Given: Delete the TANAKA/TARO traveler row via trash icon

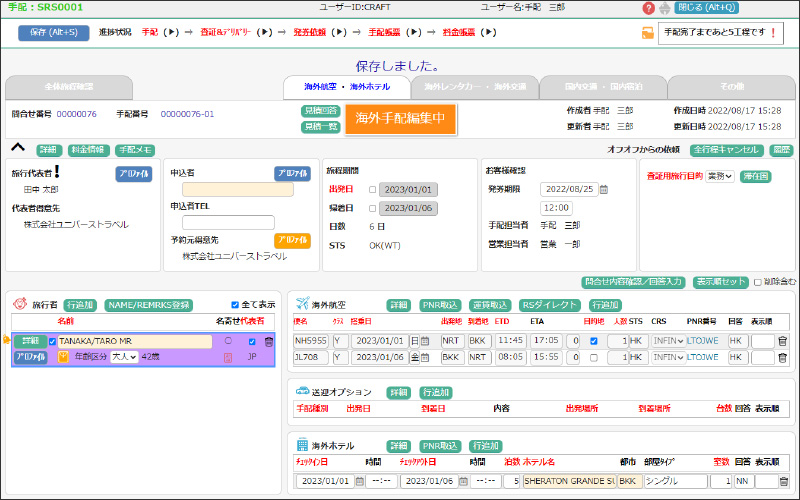Looking at the screenshot, I should tap(269, 341).
